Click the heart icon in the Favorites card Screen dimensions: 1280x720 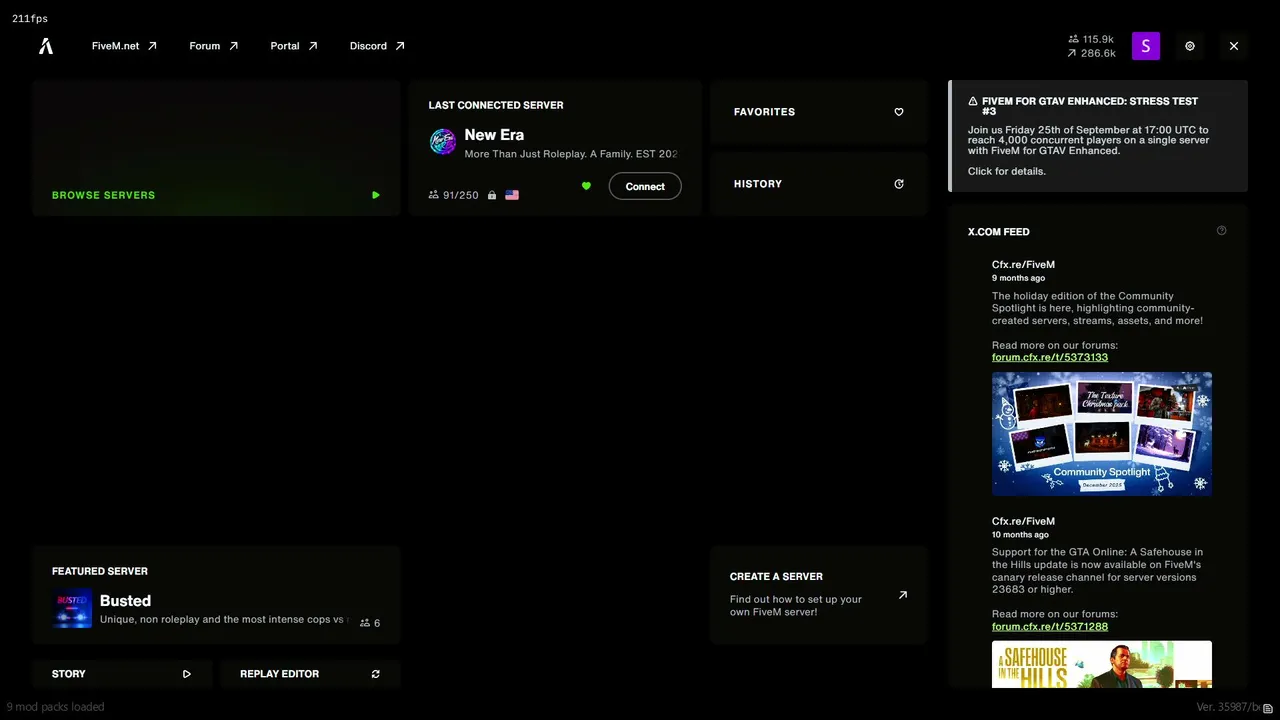coord(899,112)
